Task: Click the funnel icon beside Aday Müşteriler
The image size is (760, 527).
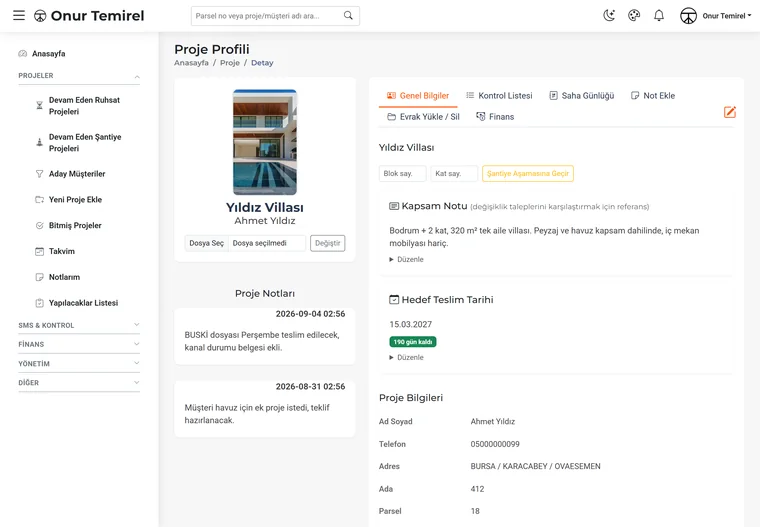Action: 40,174
